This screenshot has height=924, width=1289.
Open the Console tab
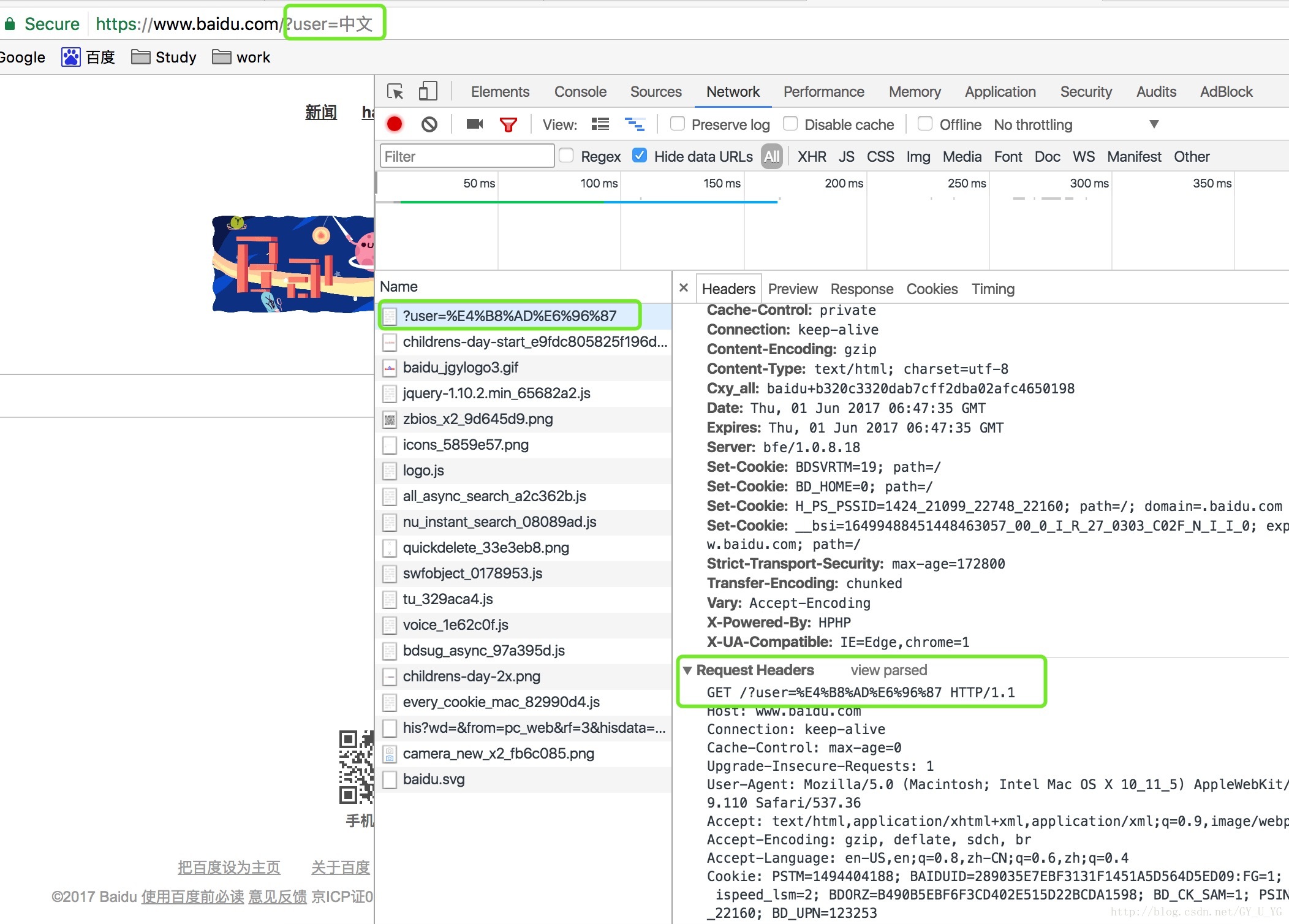580,92
